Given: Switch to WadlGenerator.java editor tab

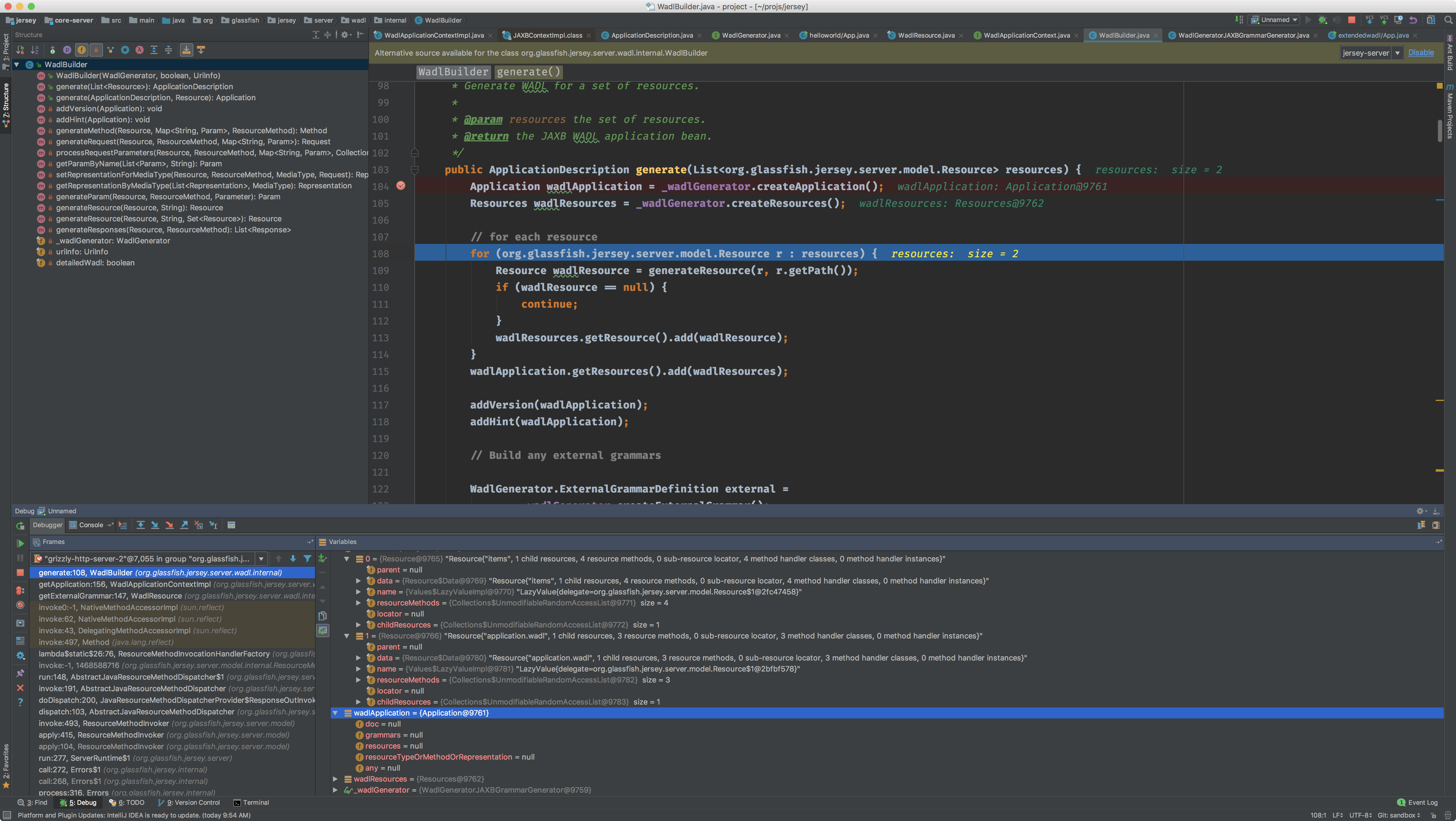Looking at the screenshot, I should (751, 36).
